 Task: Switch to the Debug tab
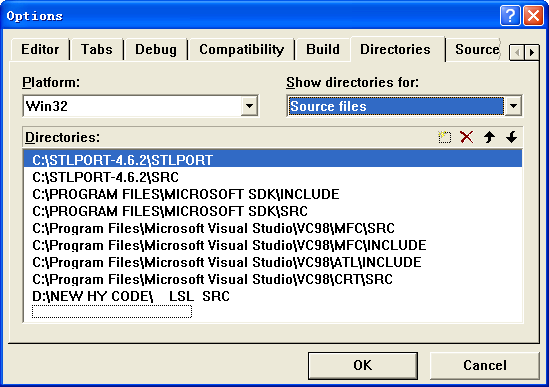(x=156, y=49)
